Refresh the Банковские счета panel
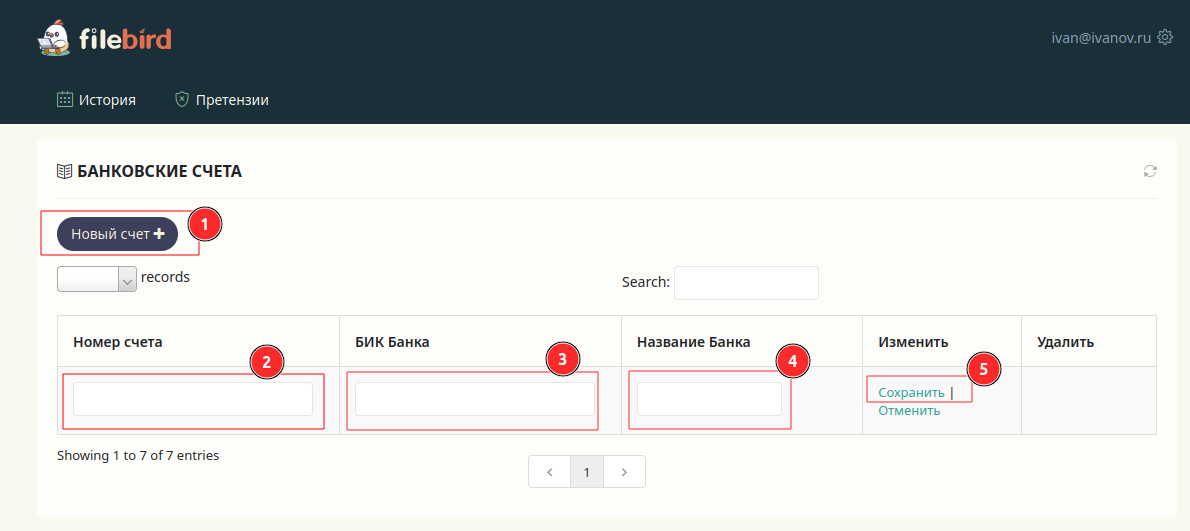 pyautogui.click(x=1150, y=171)
